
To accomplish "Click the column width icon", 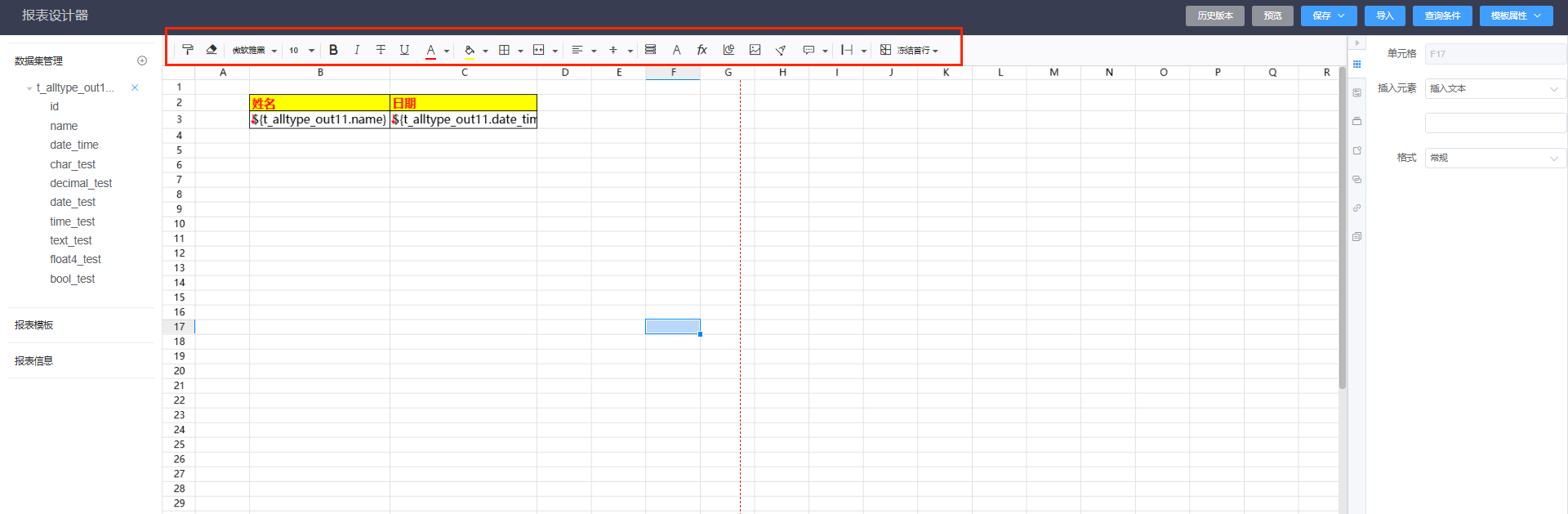I will click(847, 50).
